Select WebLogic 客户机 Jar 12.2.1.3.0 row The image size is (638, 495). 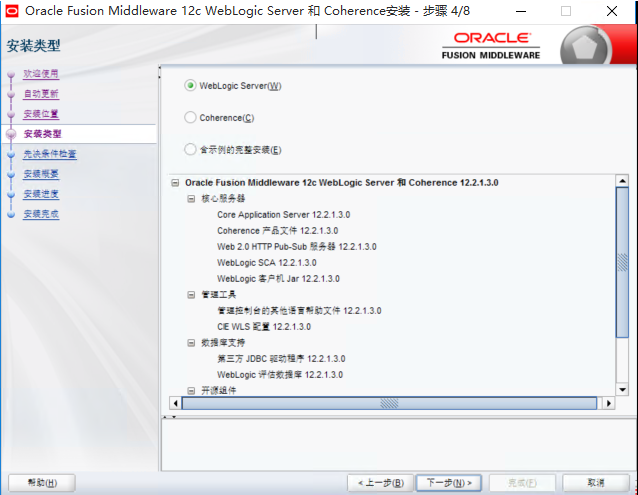pos(278,279)
